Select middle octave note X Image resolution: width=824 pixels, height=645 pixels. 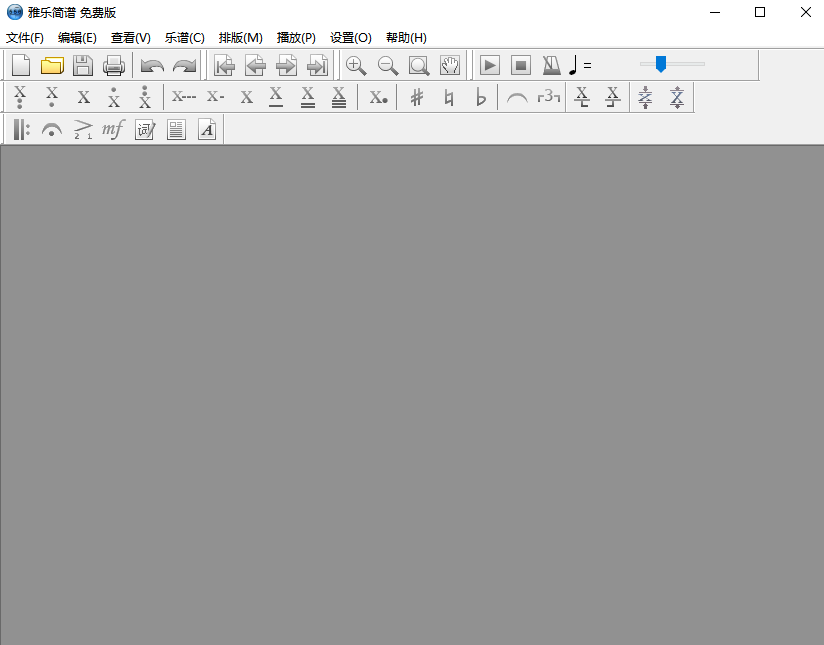pyautogui.click(x=84, y=97)
